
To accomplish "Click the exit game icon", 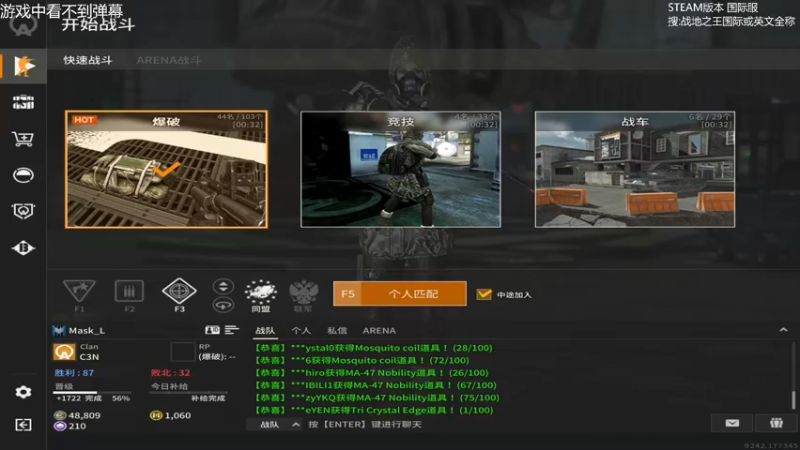I will coord(23,424).
